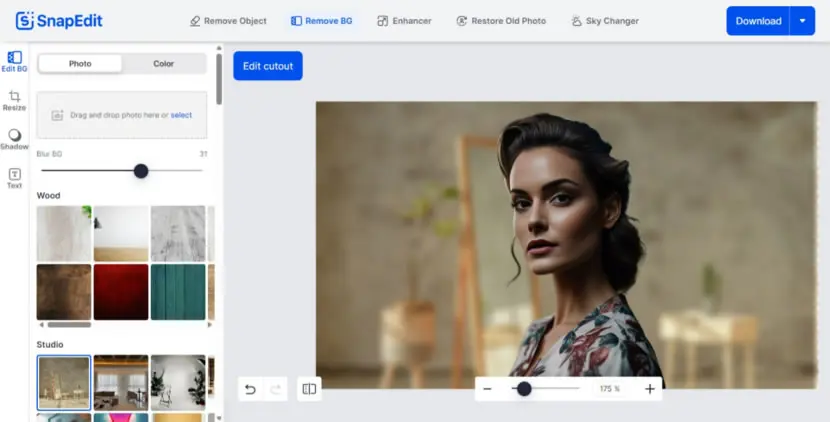Screen dimensions: 830x422
Task: Open the Shadow tool
Action: tap(14, 139)
